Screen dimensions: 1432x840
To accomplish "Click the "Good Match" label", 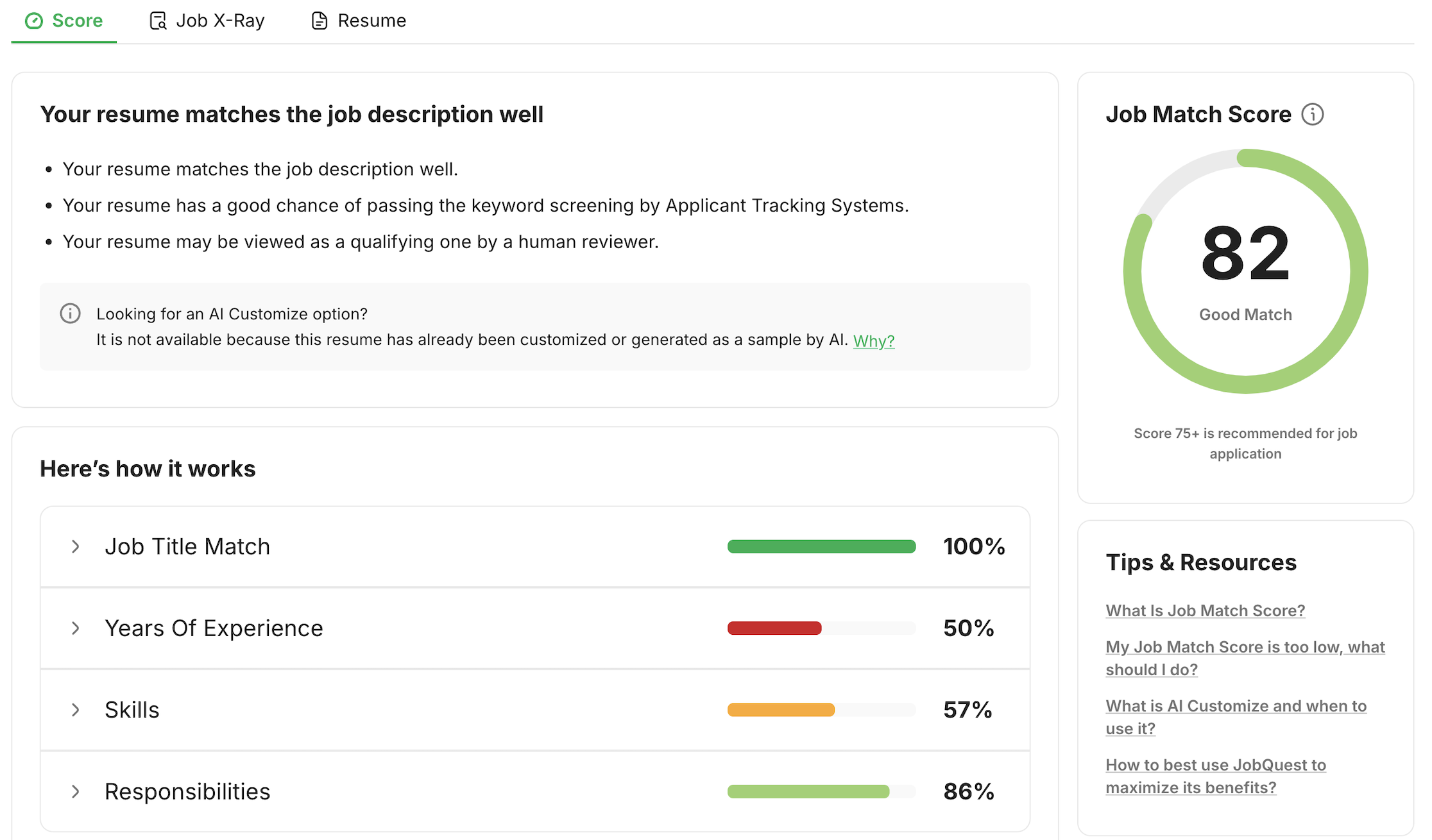I will pos(1245,315).
